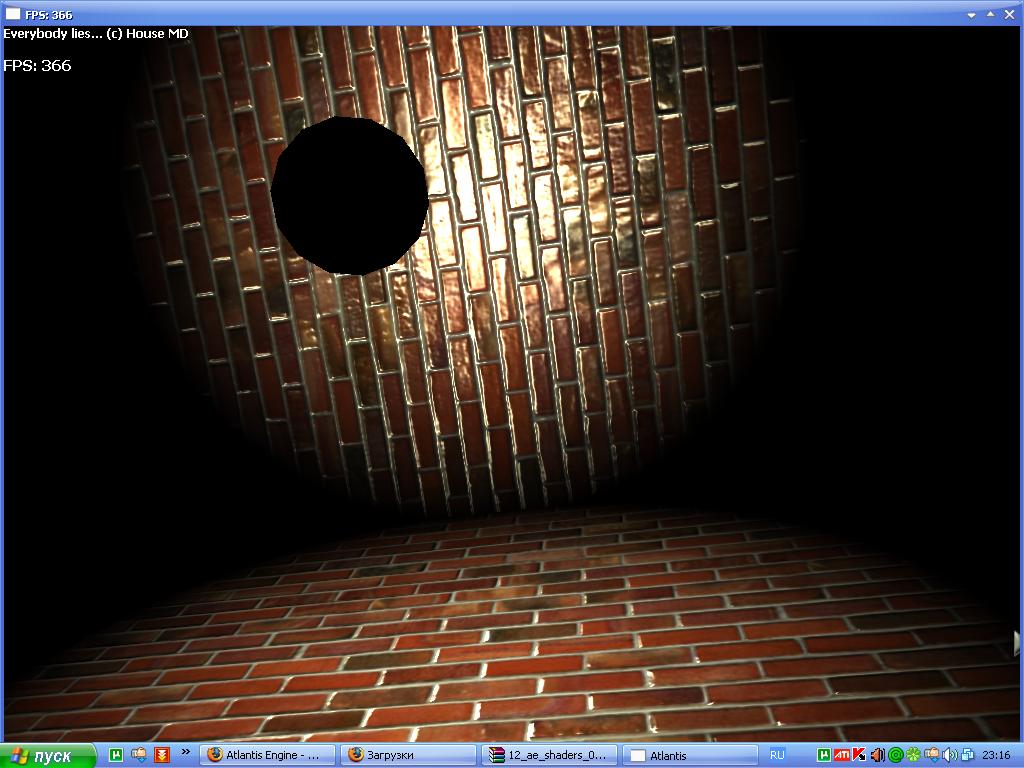1024x768 pixels.
Task: Click the green quick launch icon
Action: click(x=116, y=755)
